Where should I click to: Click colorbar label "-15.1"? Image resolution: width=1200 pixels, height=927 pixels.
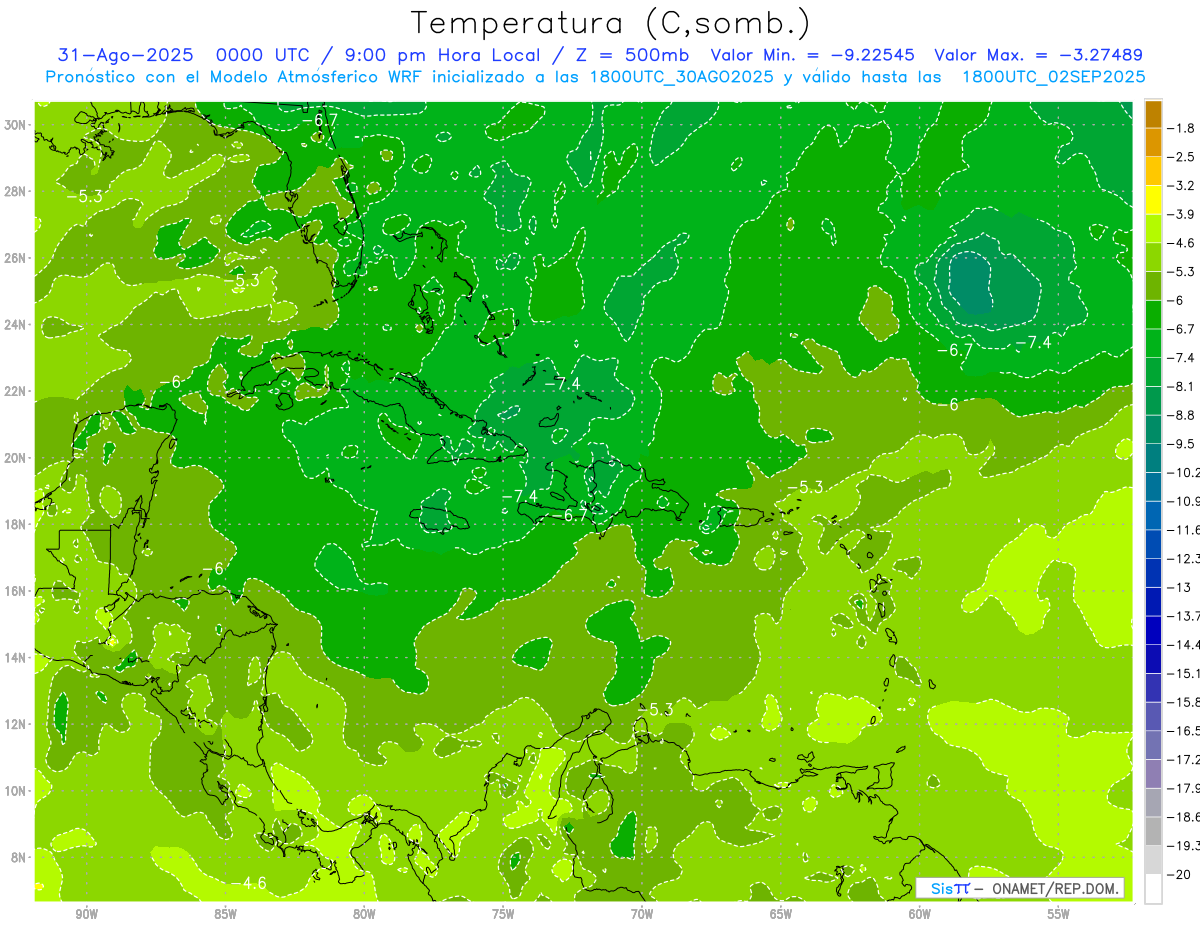[1185, 673]
